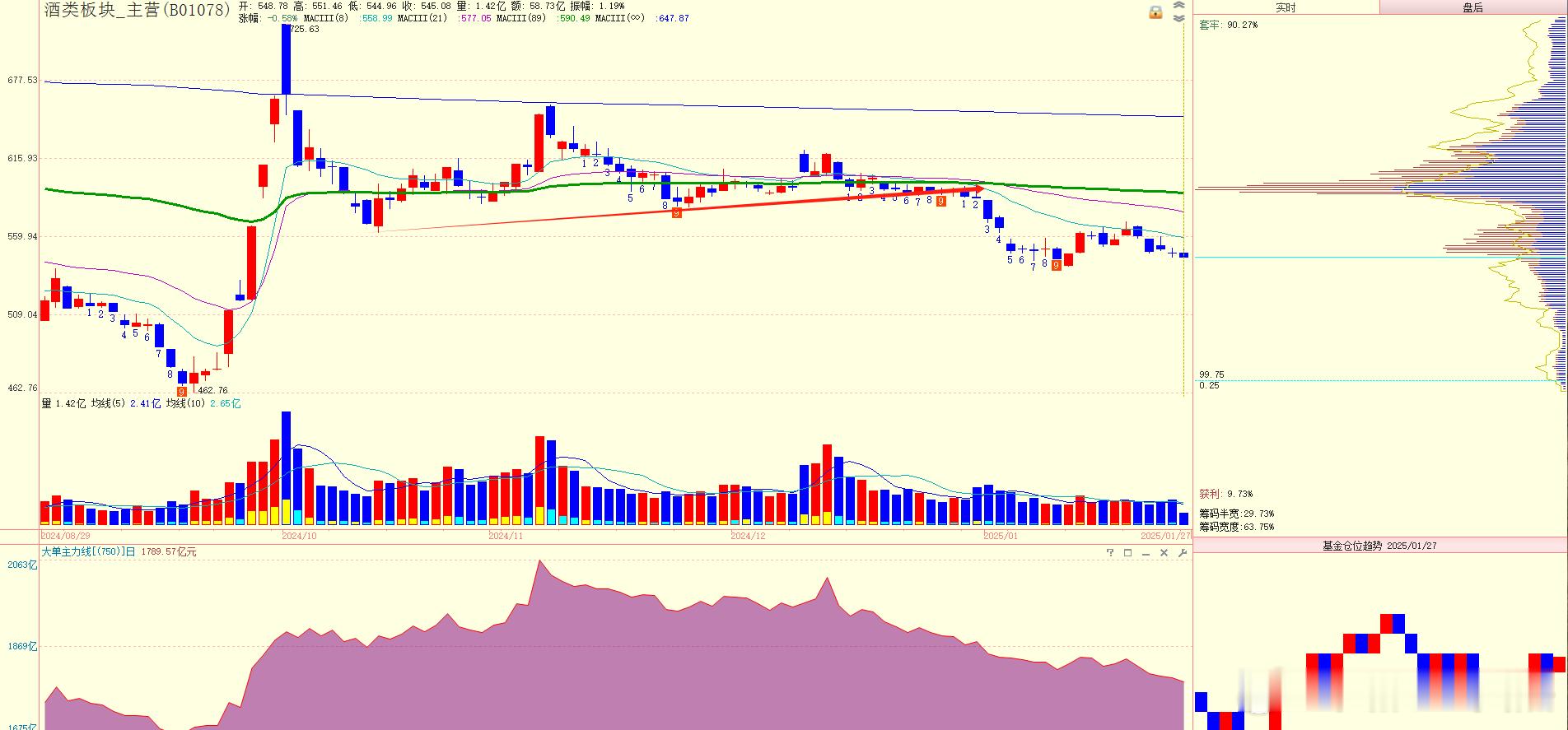Viewport: 1568px width, 730px height.
Task: Click the 99.75 value in the chip panel
Action: (x=1211, y=374)
